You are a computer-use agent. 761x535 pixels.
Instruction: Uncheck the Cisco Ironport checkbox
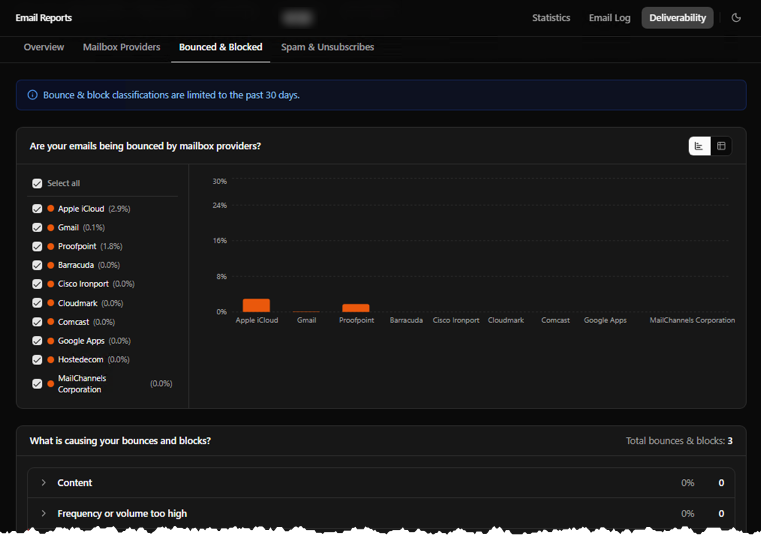point(37,284)
